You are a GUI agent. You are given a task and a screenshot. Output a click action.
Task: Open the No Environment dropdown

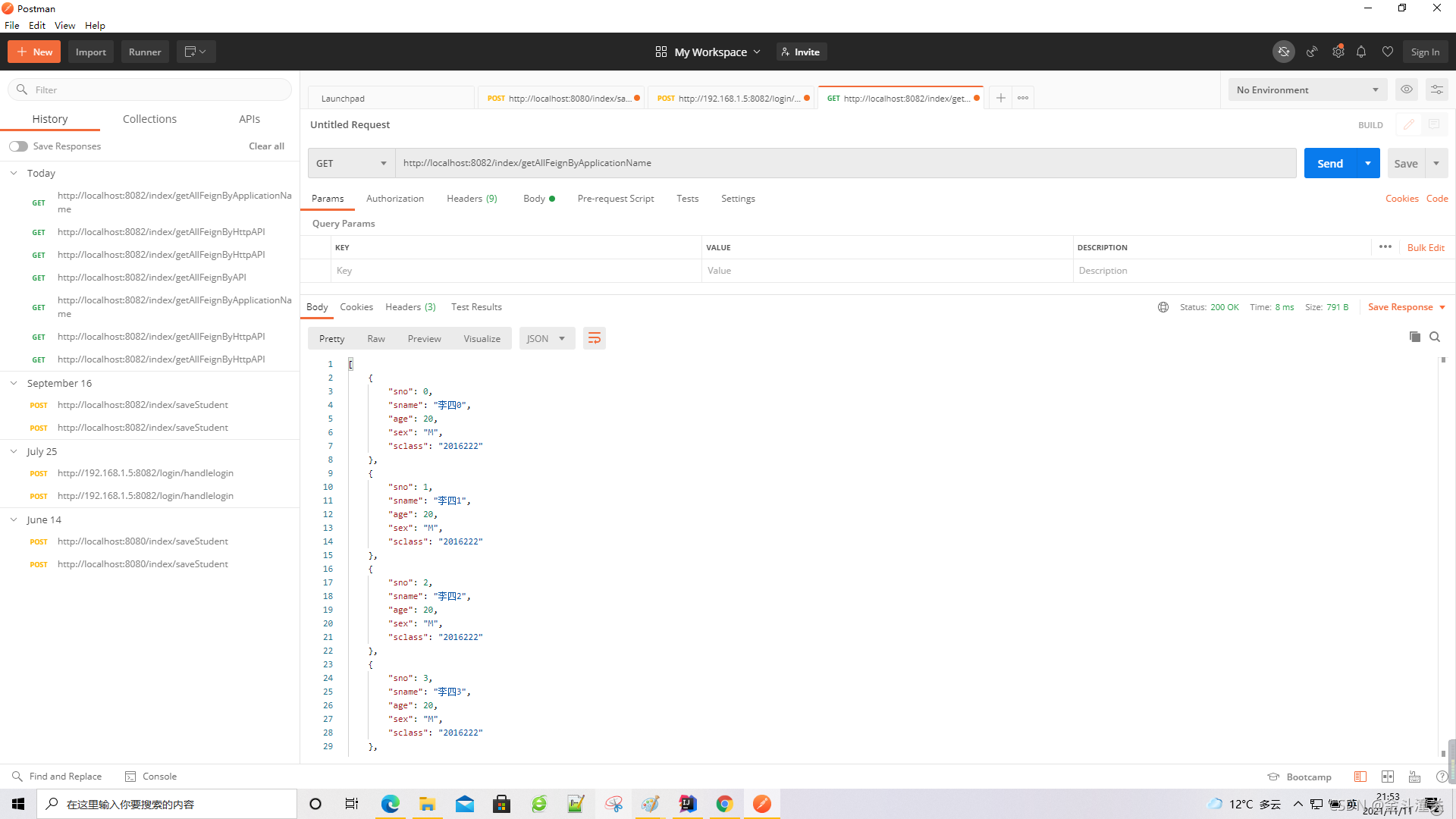tap(1307, 89)
